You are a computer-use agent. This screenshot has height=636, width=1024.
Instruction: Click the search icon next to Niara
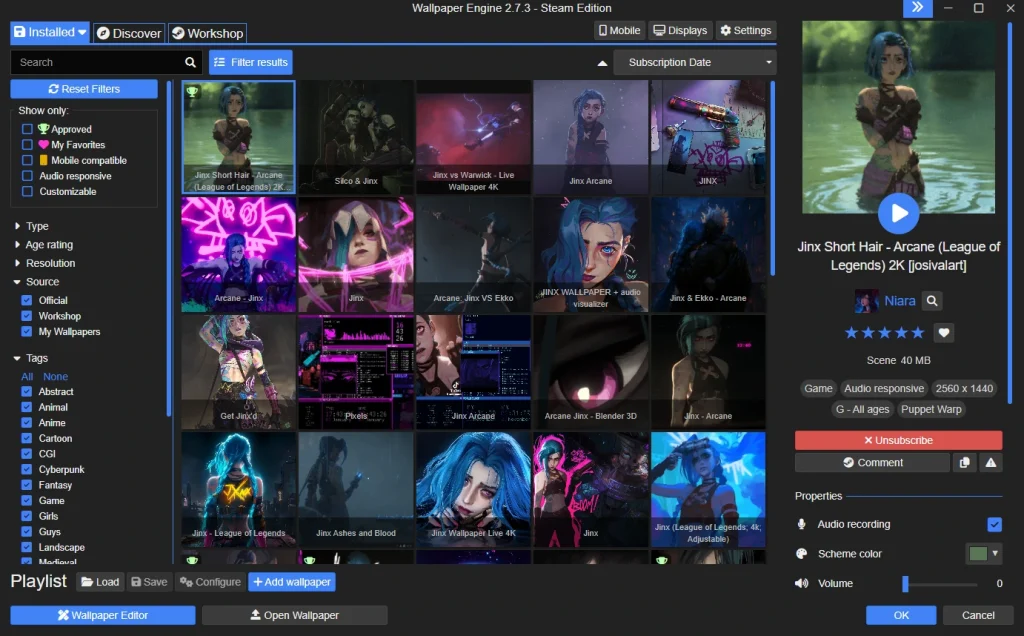932,301
